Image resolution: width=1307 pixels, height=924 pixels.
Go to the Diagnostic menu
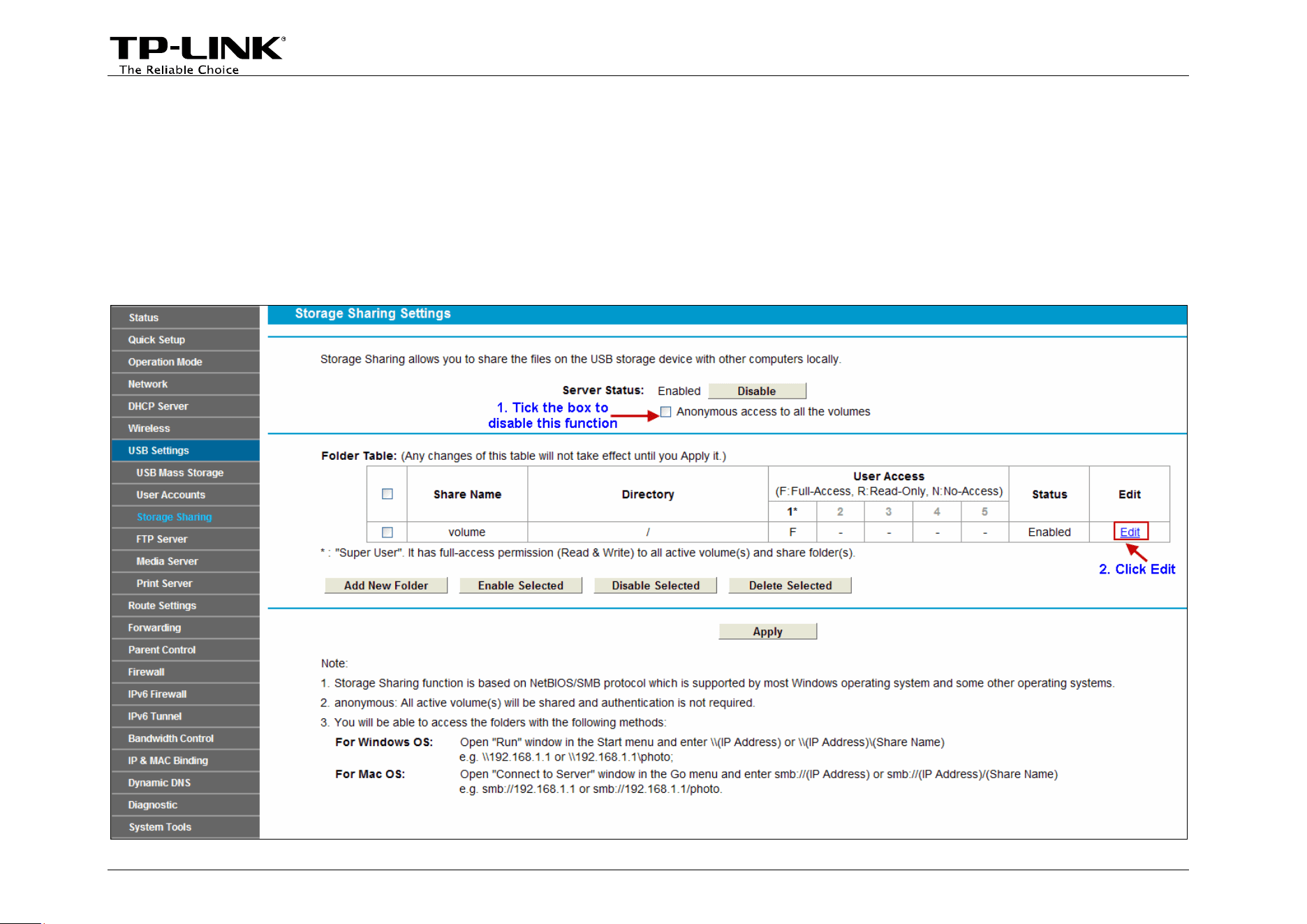point(185,805)
